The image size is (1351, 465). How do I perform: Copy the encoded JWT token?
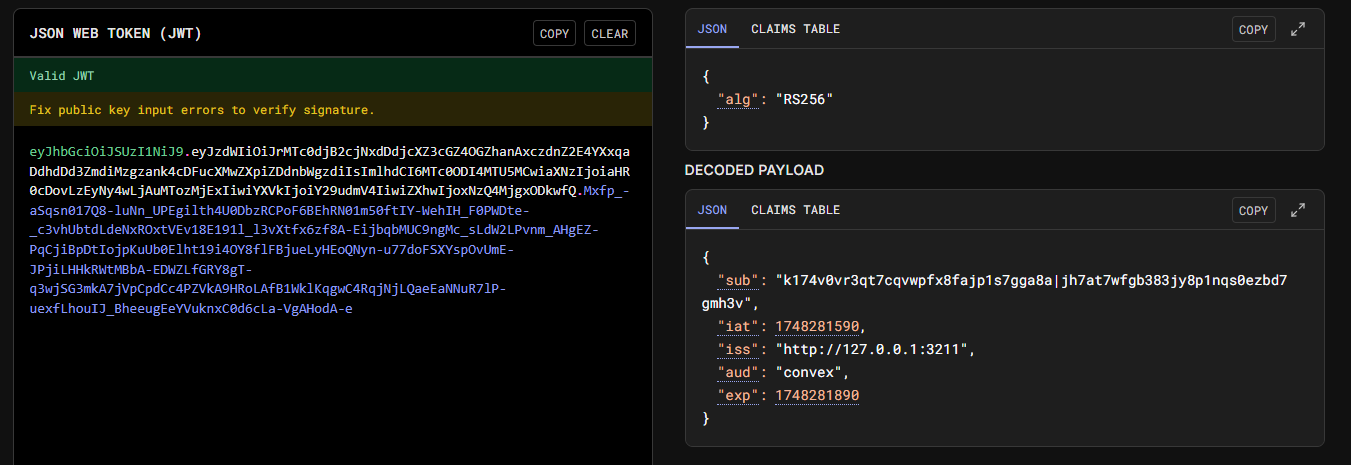[x=554, y=34]
